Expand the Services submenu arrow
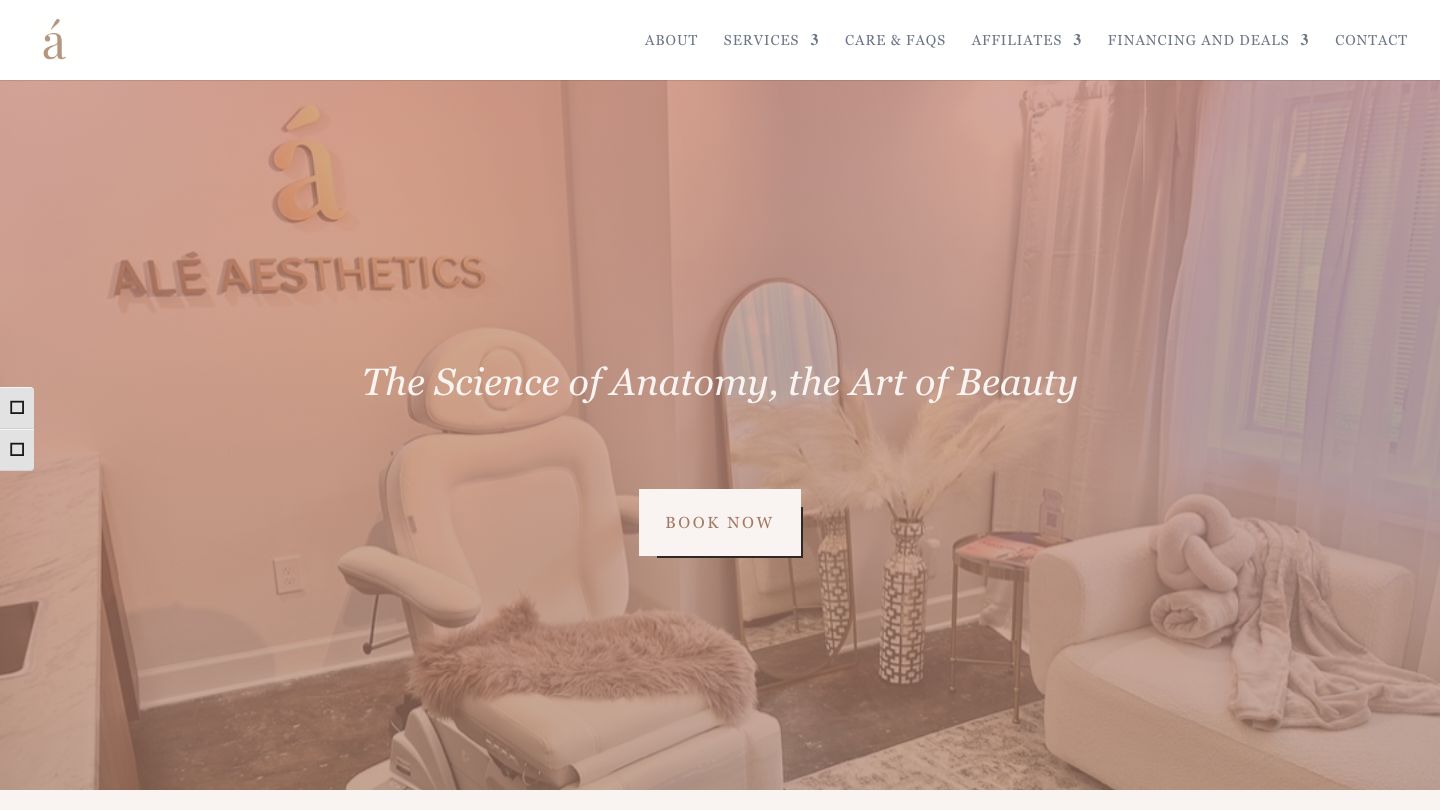This screenshot has height=810, width=1440. point(815,40)
